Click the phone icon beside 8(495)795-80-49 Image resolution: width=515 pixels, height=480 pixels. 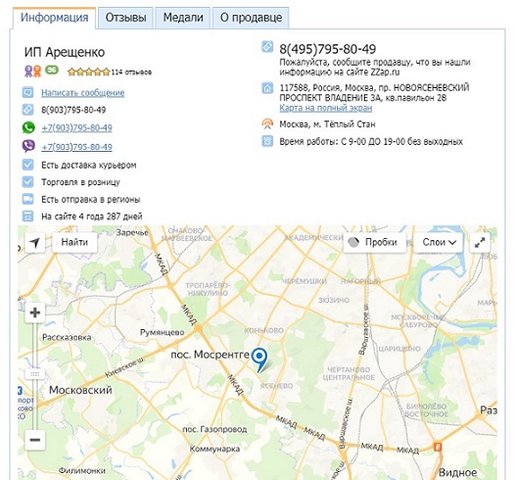point(267,47)
